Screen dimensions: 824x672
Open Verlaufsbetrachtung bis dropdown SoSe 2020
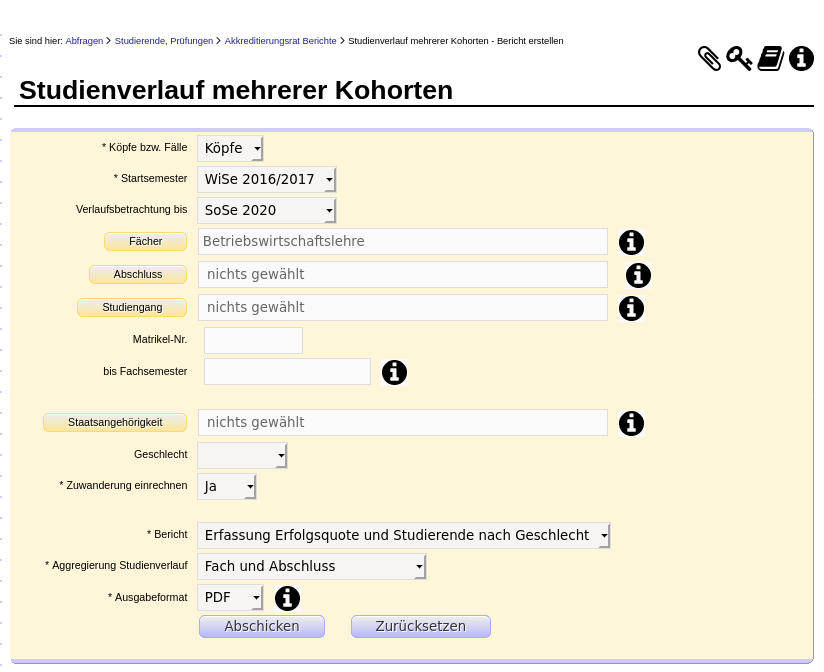(266, 211)
